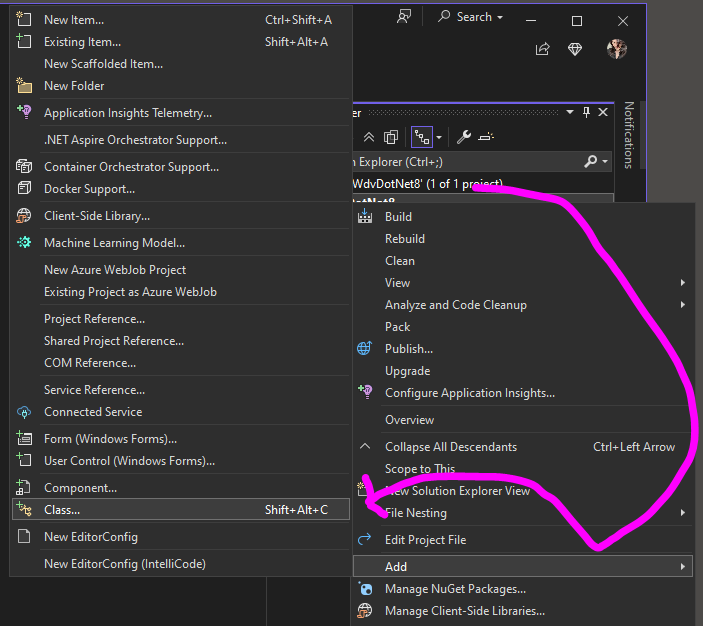Viewport: 703px width, 626px height.
Task: Click the diamond-shaped icon beside the avatar
Action: pos(575,49)
